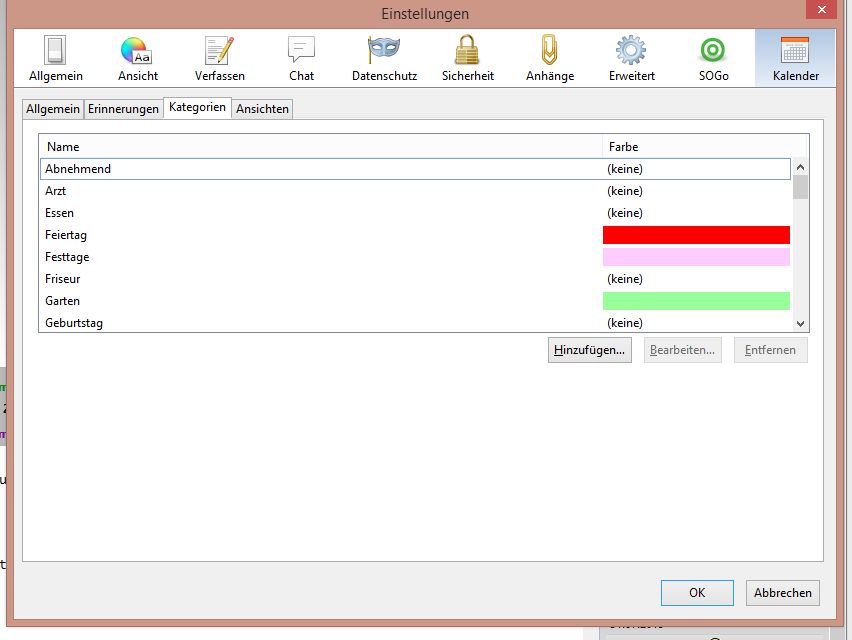
Task: Select the Feiertag category name
Action: (66, 235)
